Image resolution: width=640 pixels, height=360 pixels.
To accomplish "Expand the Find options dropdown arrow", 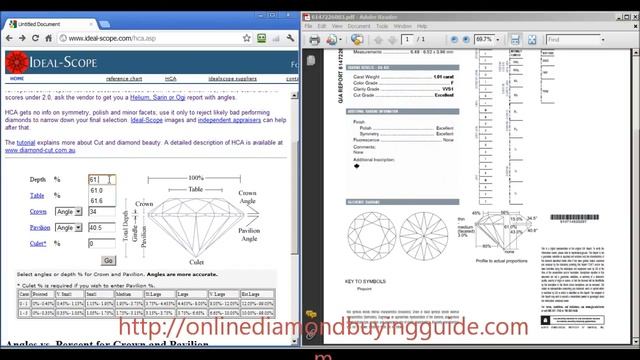I will (603, 40).
